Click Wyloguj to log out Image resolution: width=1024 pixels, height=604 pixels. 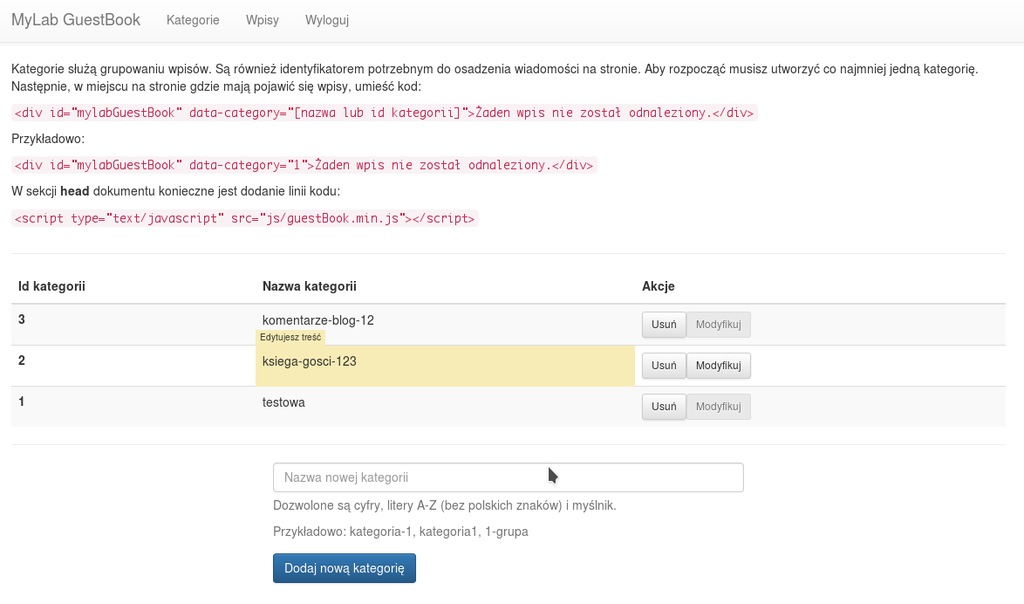(327, 20)
